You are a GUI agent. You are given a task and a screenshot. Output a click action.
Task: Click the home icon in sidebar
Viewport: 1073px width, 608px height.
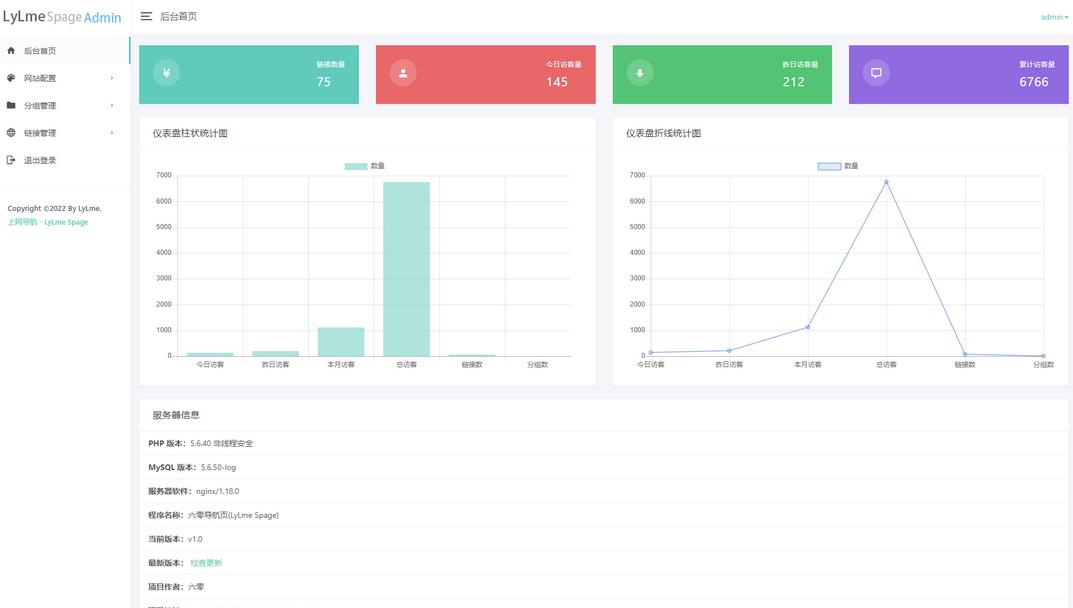(11, 51)
